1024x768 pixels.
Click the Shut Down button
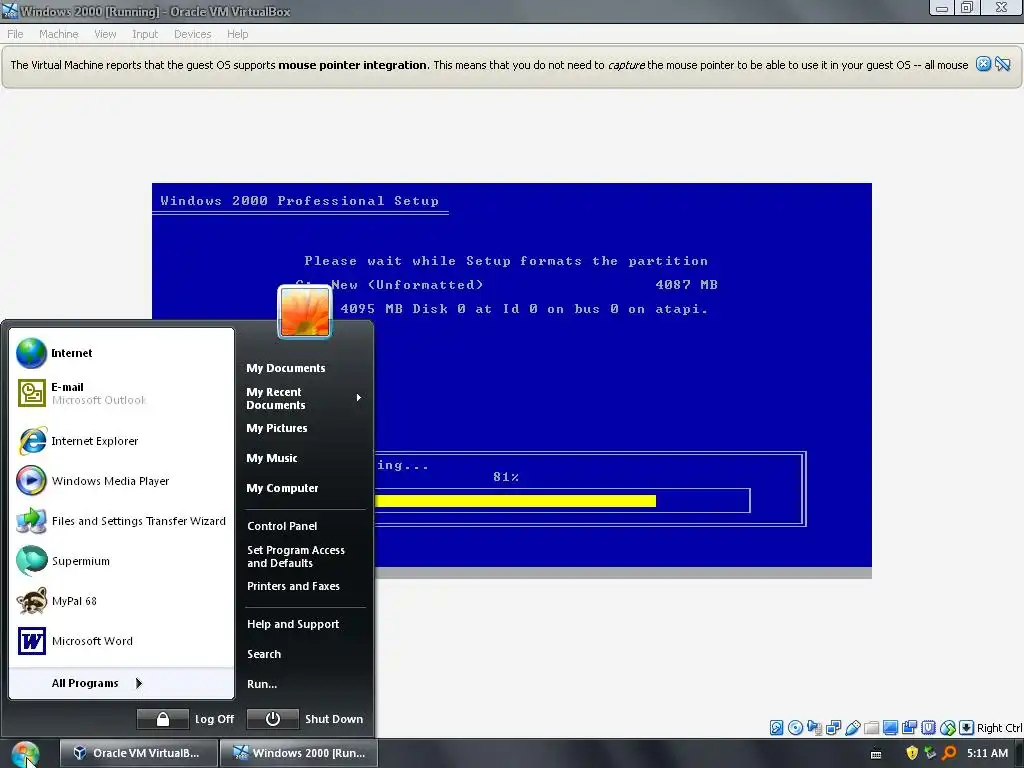305,719
